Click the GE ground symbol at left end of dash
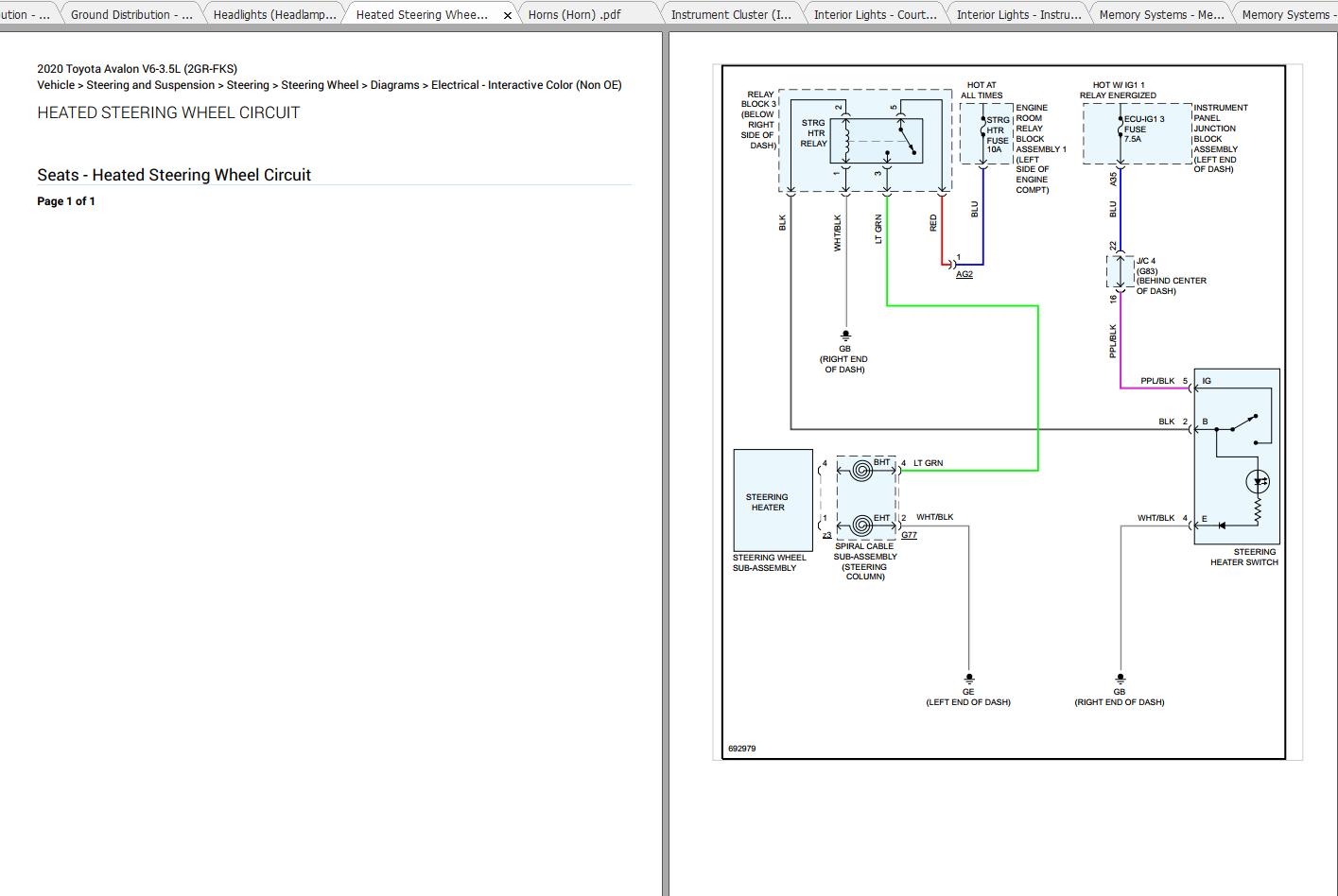1338x896 pixels. [x=968, y=679]
